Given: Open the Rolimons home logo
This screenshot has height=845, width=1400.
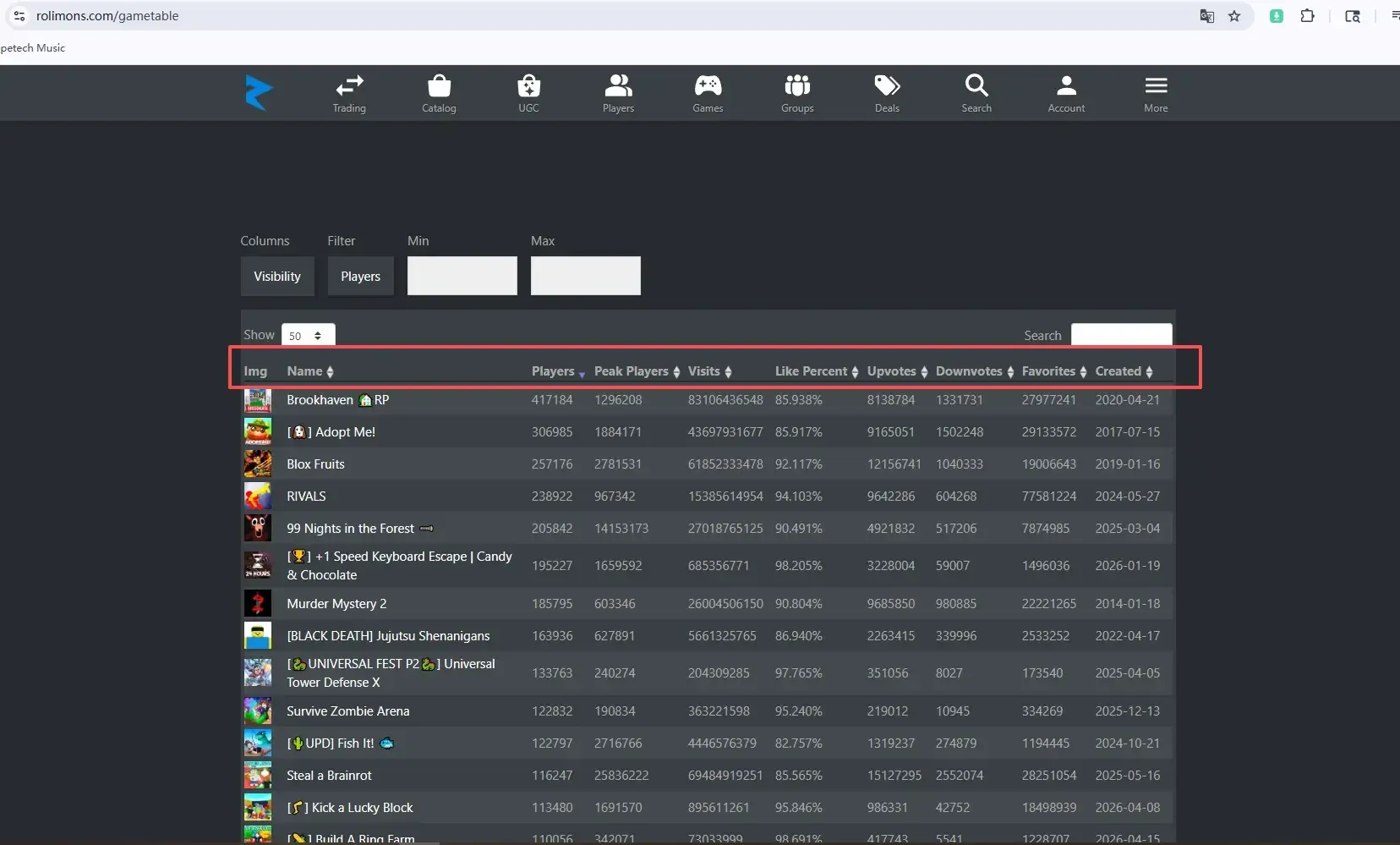Looking at the screenshot, I should (x=259, y=92).
